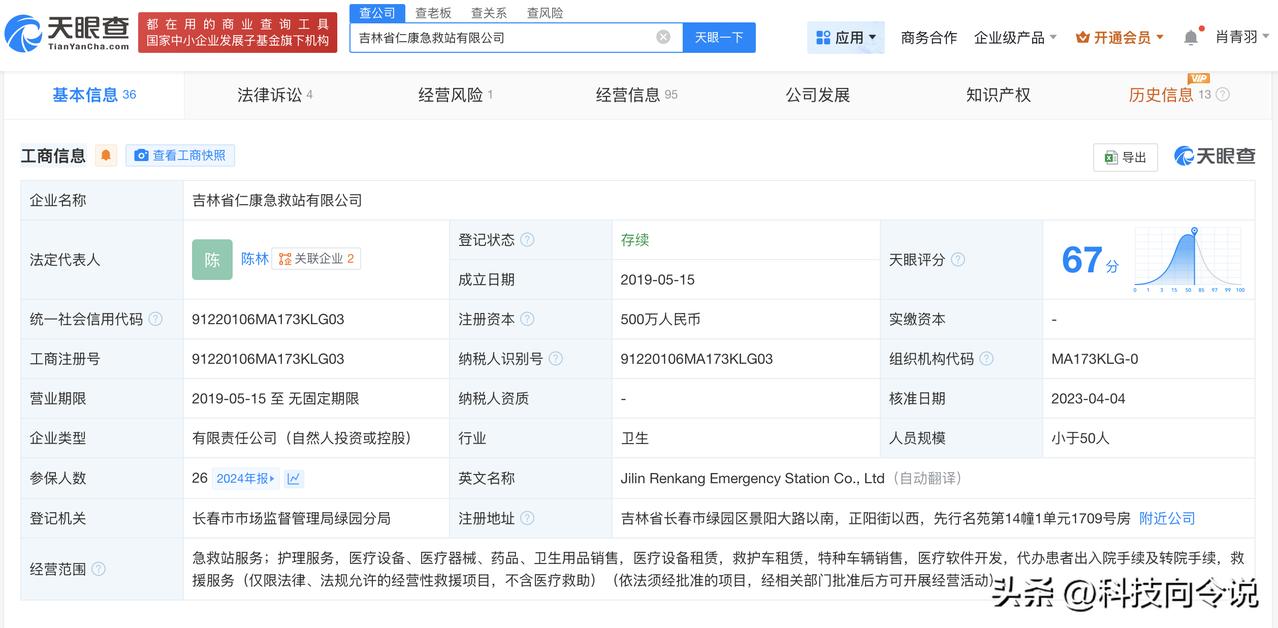Screen dimensions: 1278x628
Task: Select the 查老板 search tab
Action: [x=433, y=13]
